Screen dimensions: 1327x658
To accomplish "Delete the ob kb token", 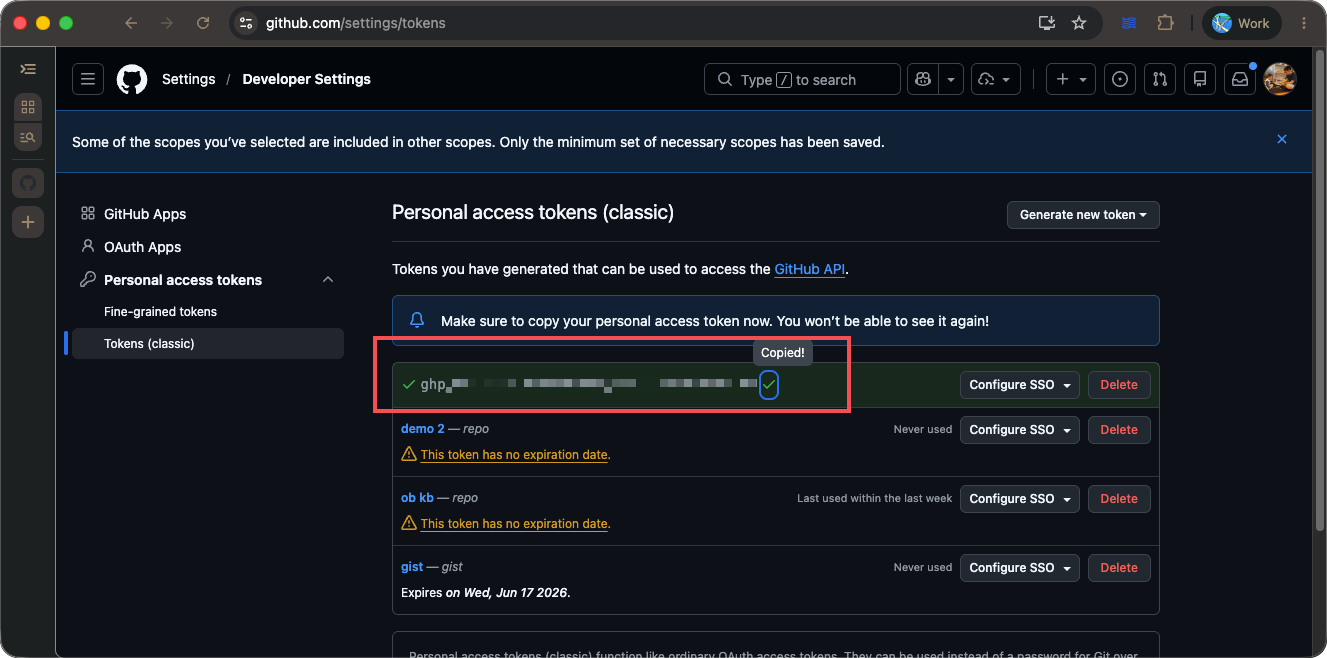I will tap(1119, 499).
